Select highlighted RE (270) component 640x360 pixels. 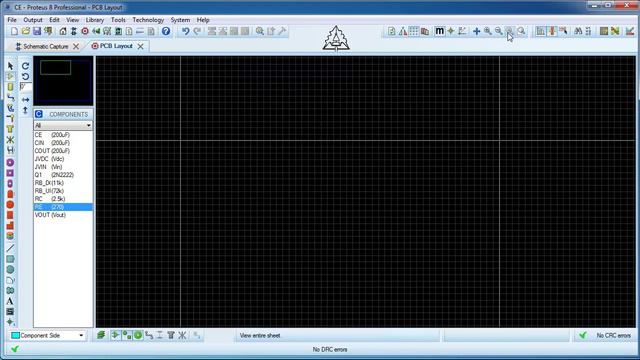63,207
